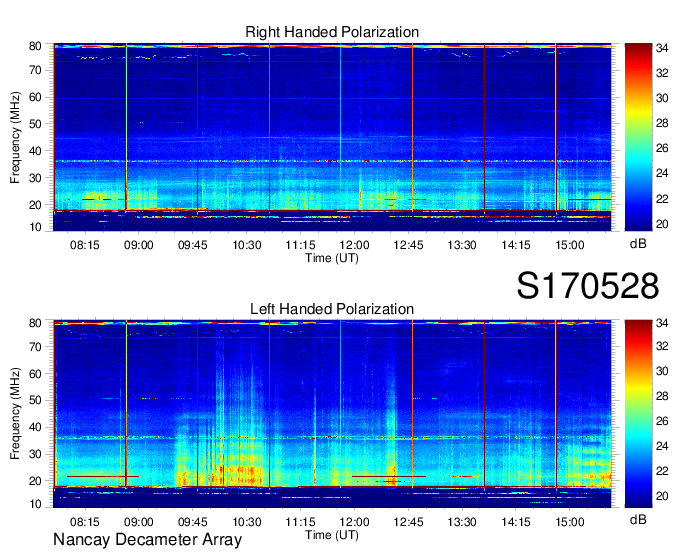Click the 34 value on Left Handed colorbar
This screenshot has height=552, width=680.
click(x=662, y=323)
